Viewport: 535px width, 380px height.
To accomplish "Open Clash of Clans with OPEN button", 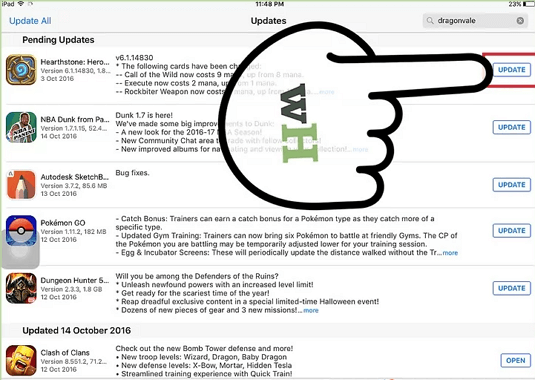I will pos(516,361).
